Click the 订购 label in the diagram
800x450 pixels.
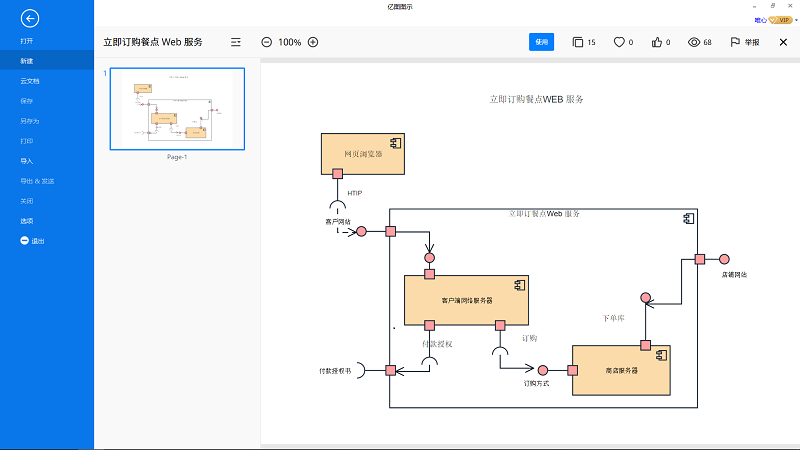[x=530, y=338]
